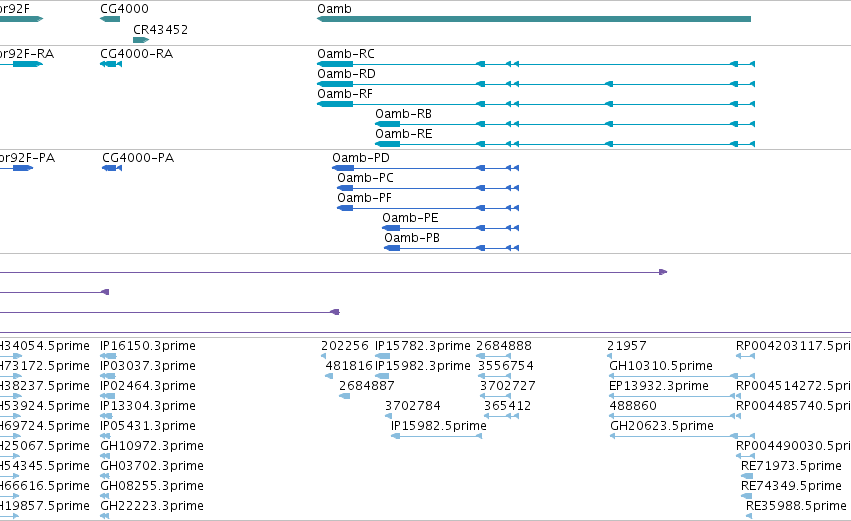
Task: Click feature label 481816
Action: (349, 366)
